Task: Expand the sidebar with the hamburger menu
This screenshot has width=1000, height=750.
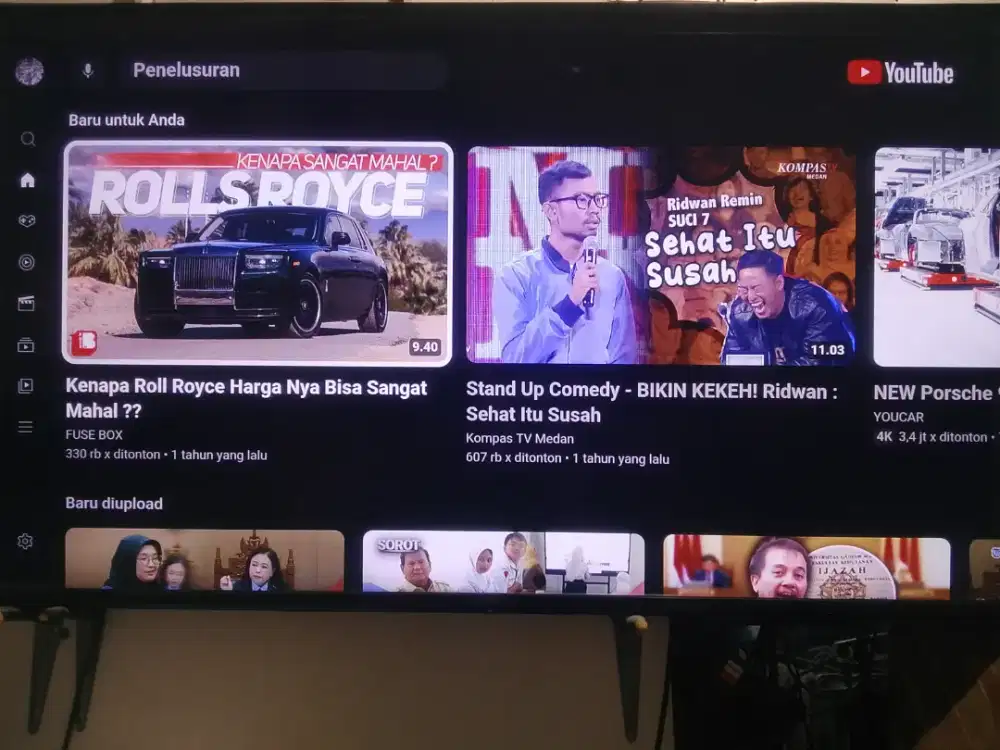Action: point(26,427)
